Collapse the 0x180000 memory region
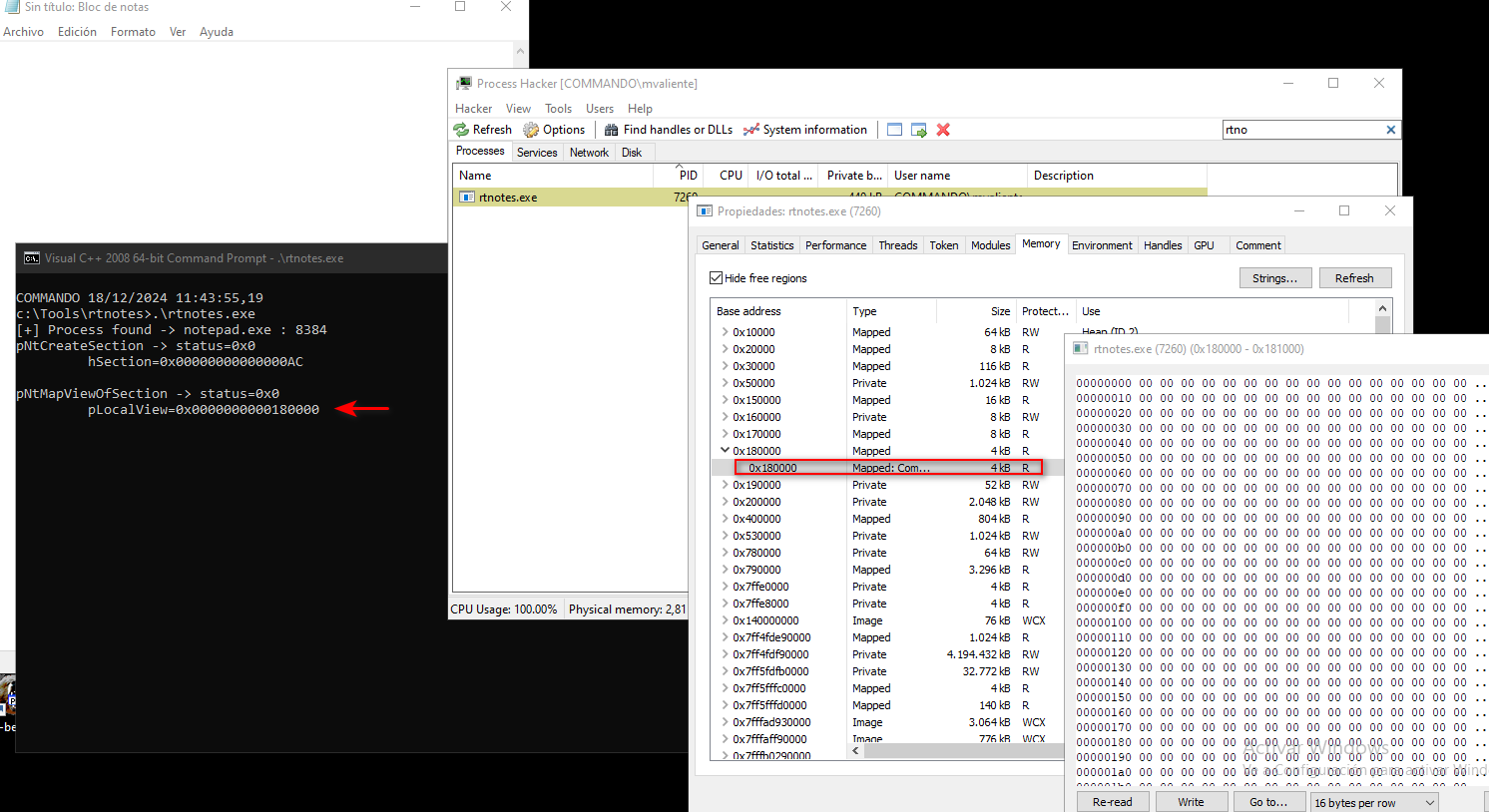Viewport: 1489px width, 812px height. click(x=725, y=451)
